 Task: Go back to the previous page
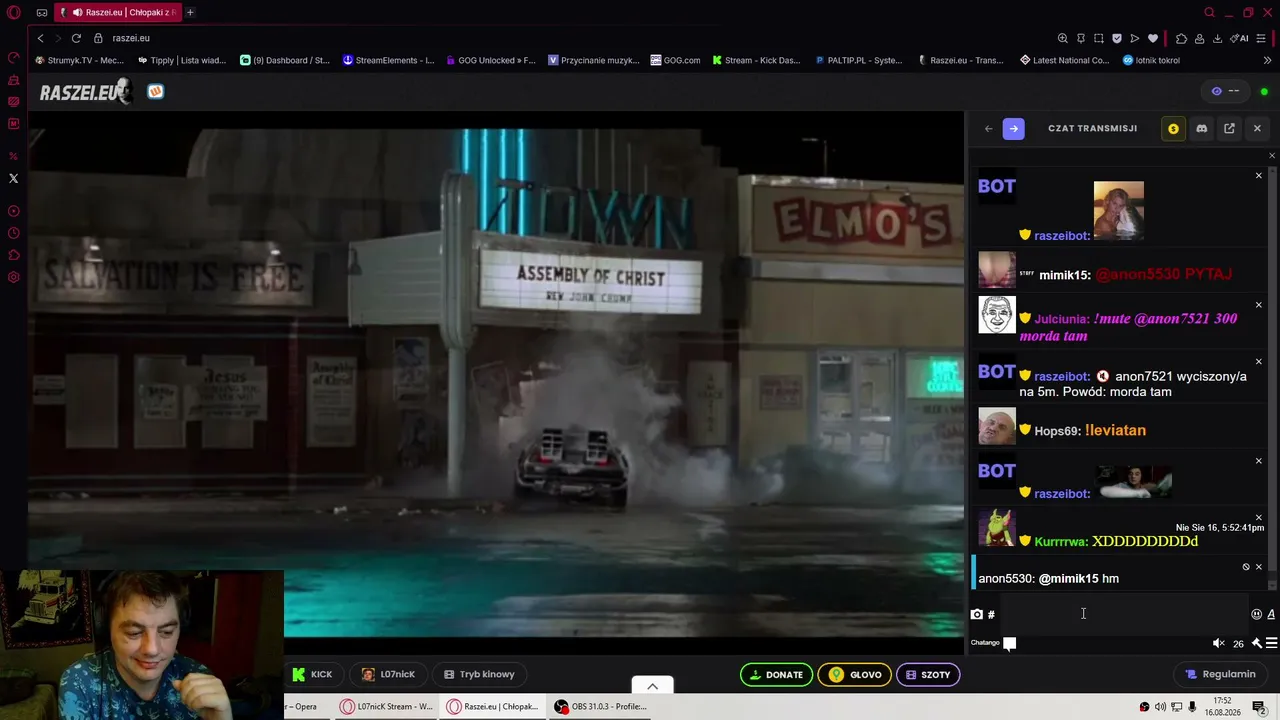40,38
